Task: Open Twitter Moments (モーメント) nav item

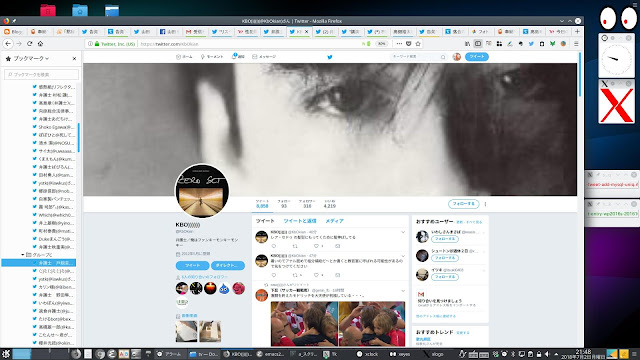Action: [212, 57]
